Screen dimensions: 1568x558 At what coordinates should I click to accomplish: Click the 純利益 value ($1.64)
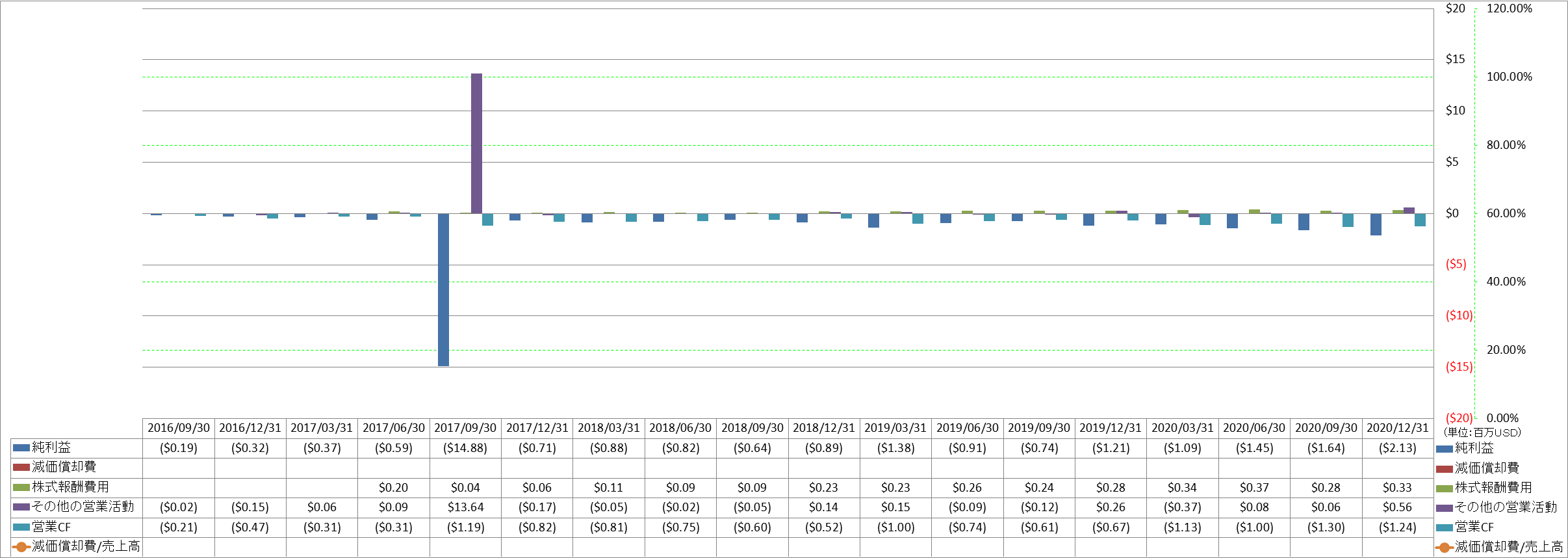coord(1326,448)
